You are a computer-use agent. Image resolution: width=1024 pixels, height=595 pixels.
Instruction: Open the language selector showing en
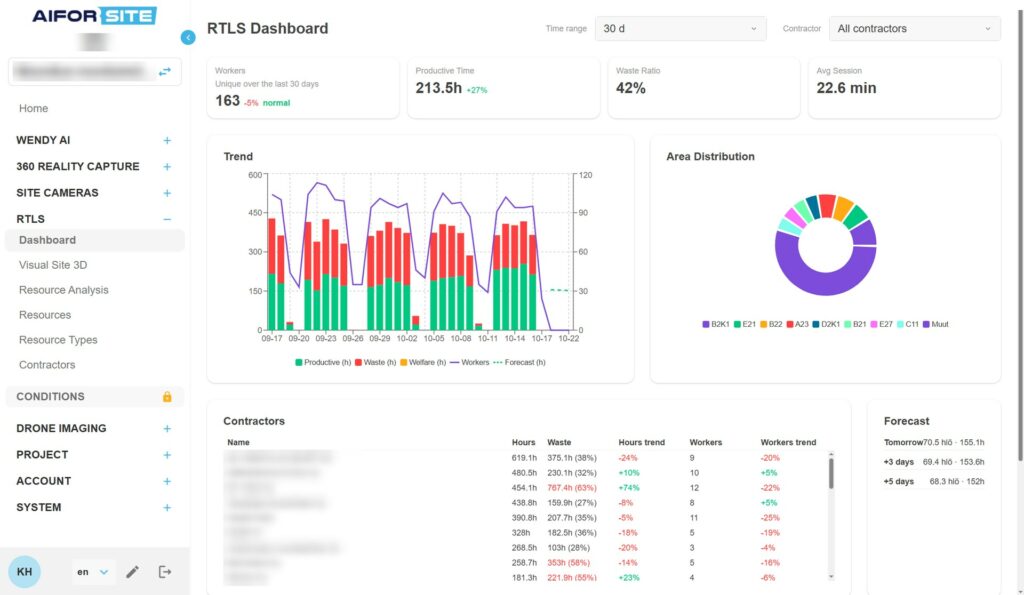point(93,572)
